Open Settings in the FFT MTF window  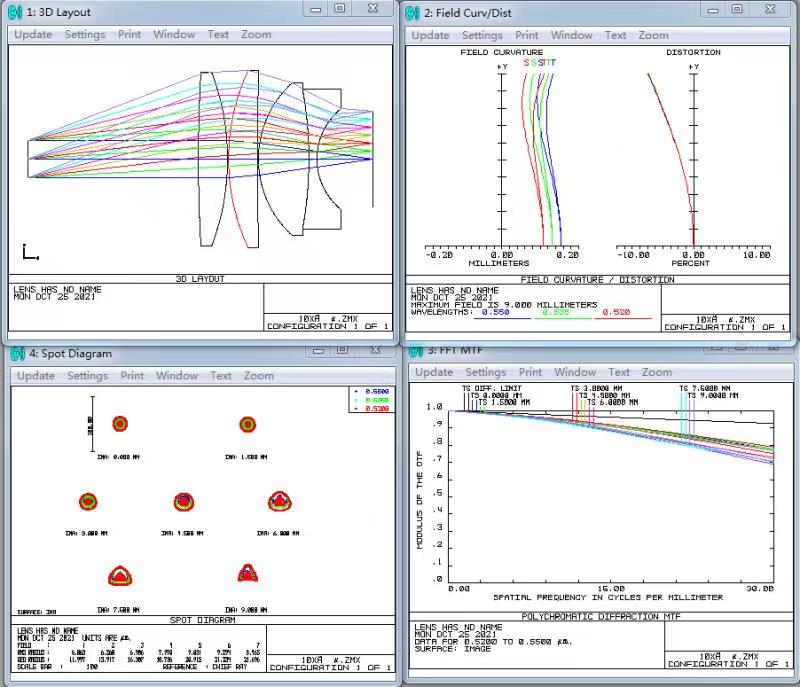pyautogui.click(x=485, y=372)
